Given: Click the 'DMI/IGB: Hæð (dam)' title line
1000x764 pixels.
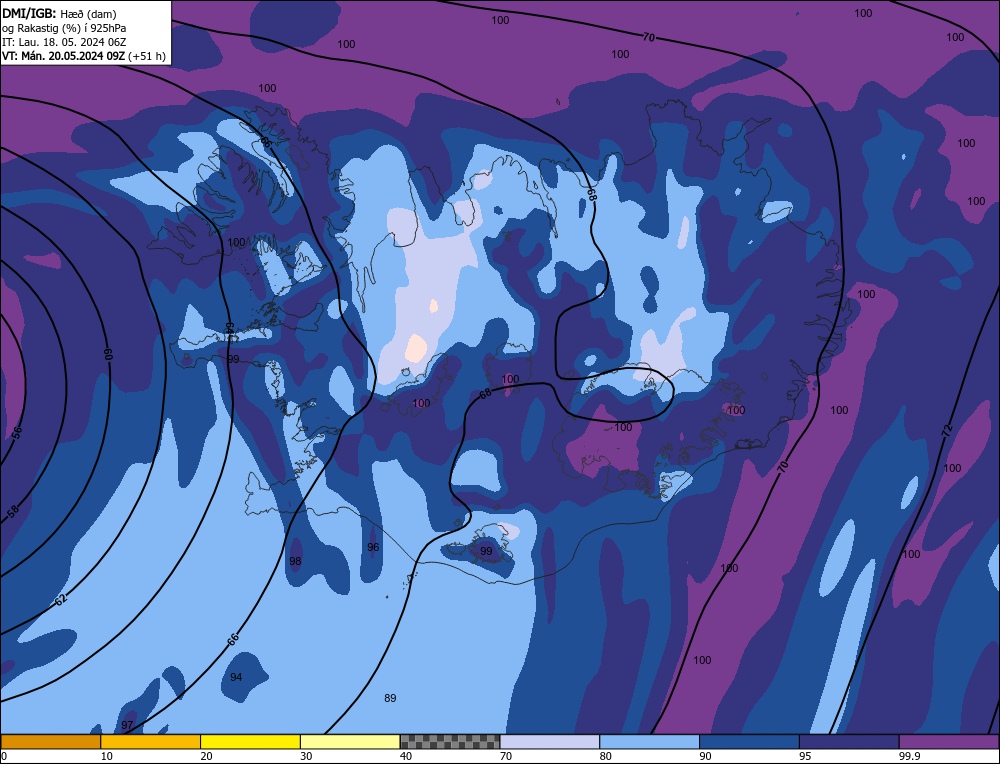Looking at the screenshot, I should point(59,13).
